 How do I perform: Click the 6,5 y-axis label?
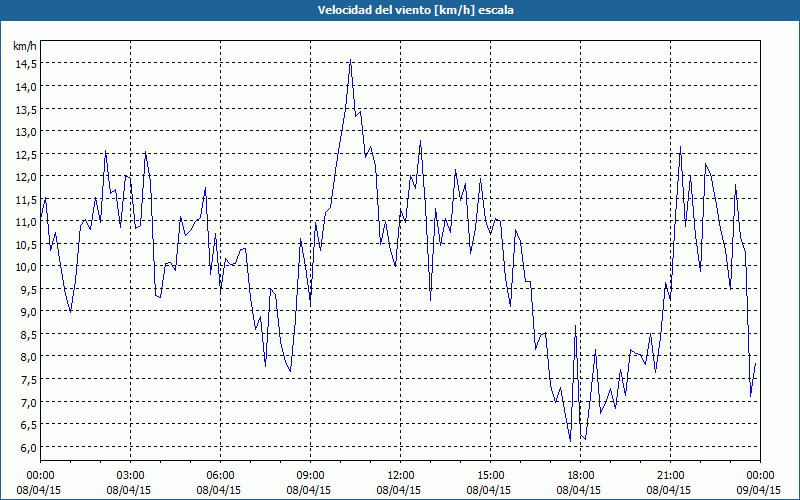[x=28, y=424]
